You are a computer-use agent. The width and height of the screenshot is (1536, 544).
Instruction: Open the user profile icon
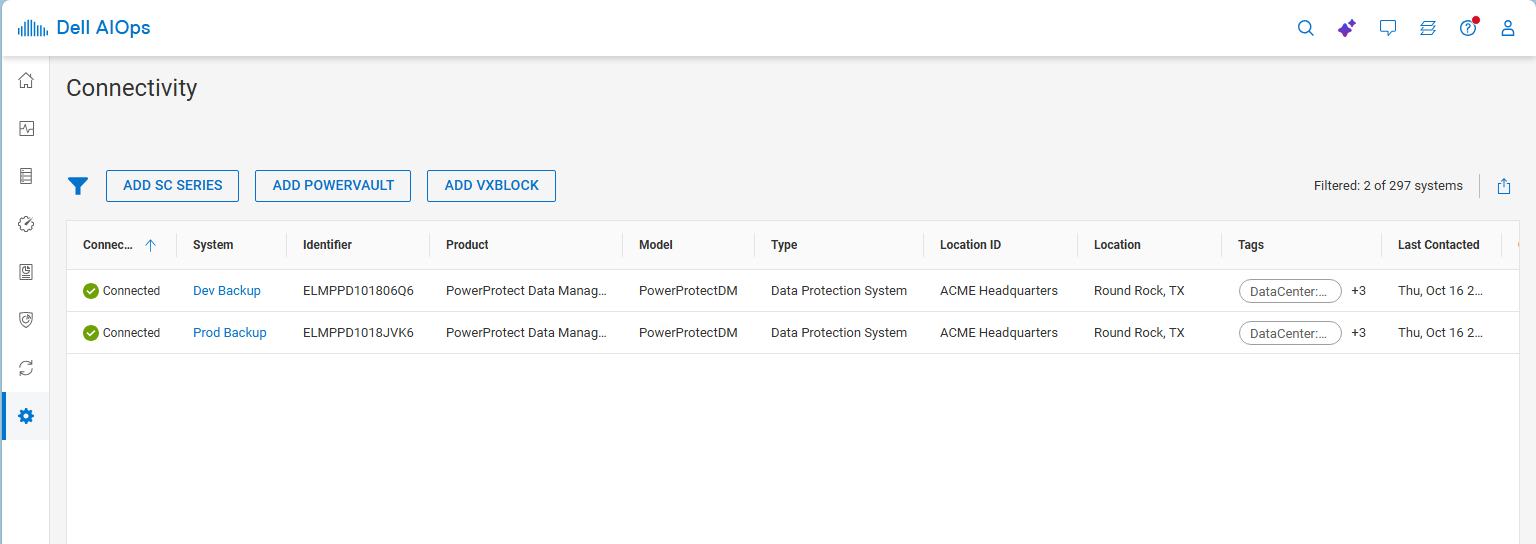click(x=1508, y=28)
